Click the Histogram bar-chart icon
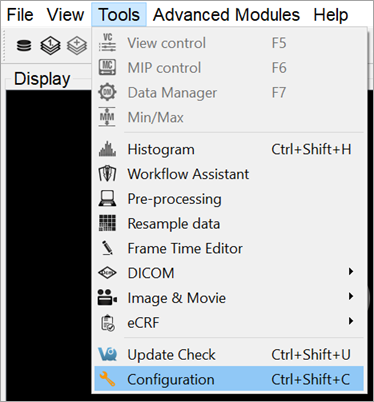The image size is (374, 402). pos(107,149)
